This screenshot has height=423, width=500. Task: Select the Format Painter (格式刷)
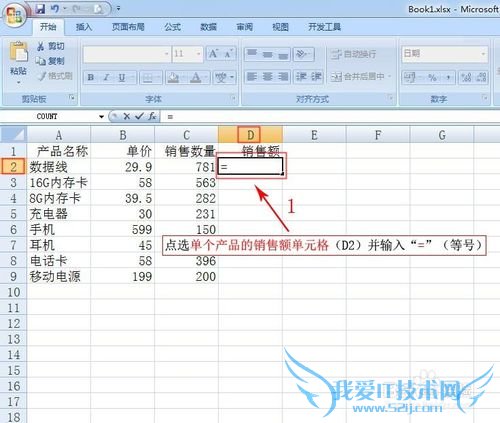tap(55, 76)
